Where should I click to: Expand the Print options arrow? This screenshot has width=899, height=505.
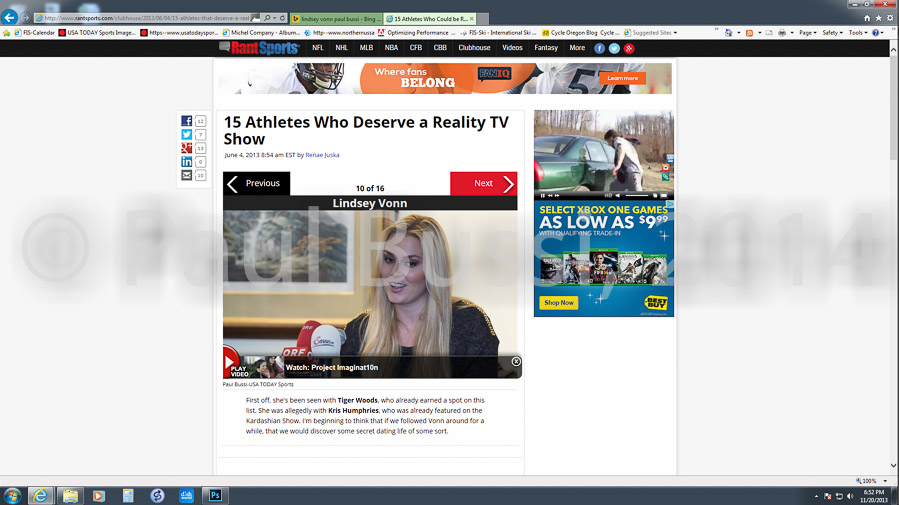(x=792, y=33)
